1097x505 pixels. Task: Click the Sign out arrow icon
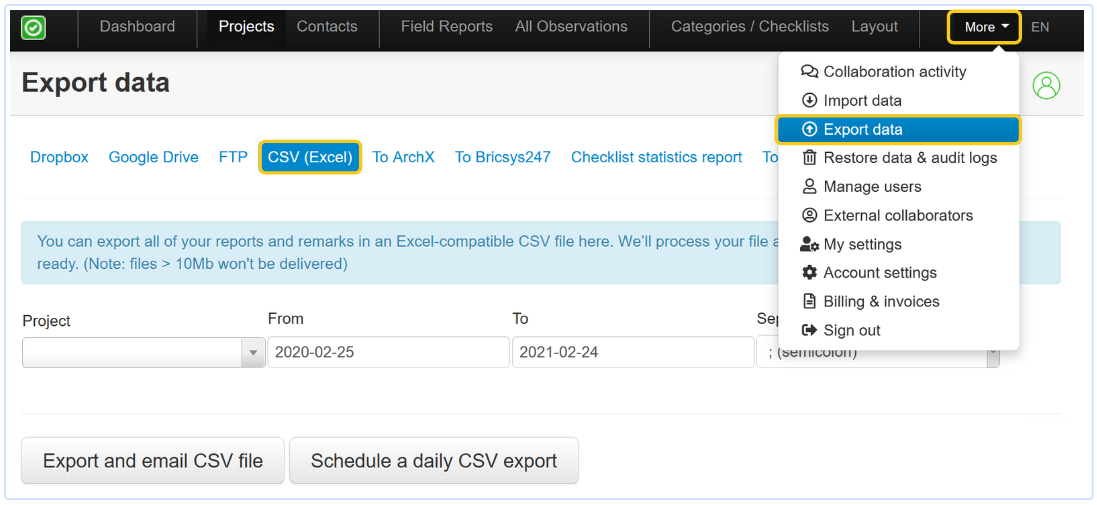pos(810,331)
